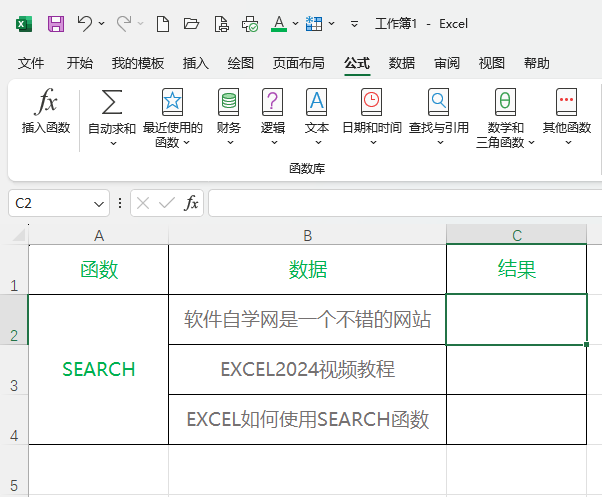Select row 3 header

14,370
